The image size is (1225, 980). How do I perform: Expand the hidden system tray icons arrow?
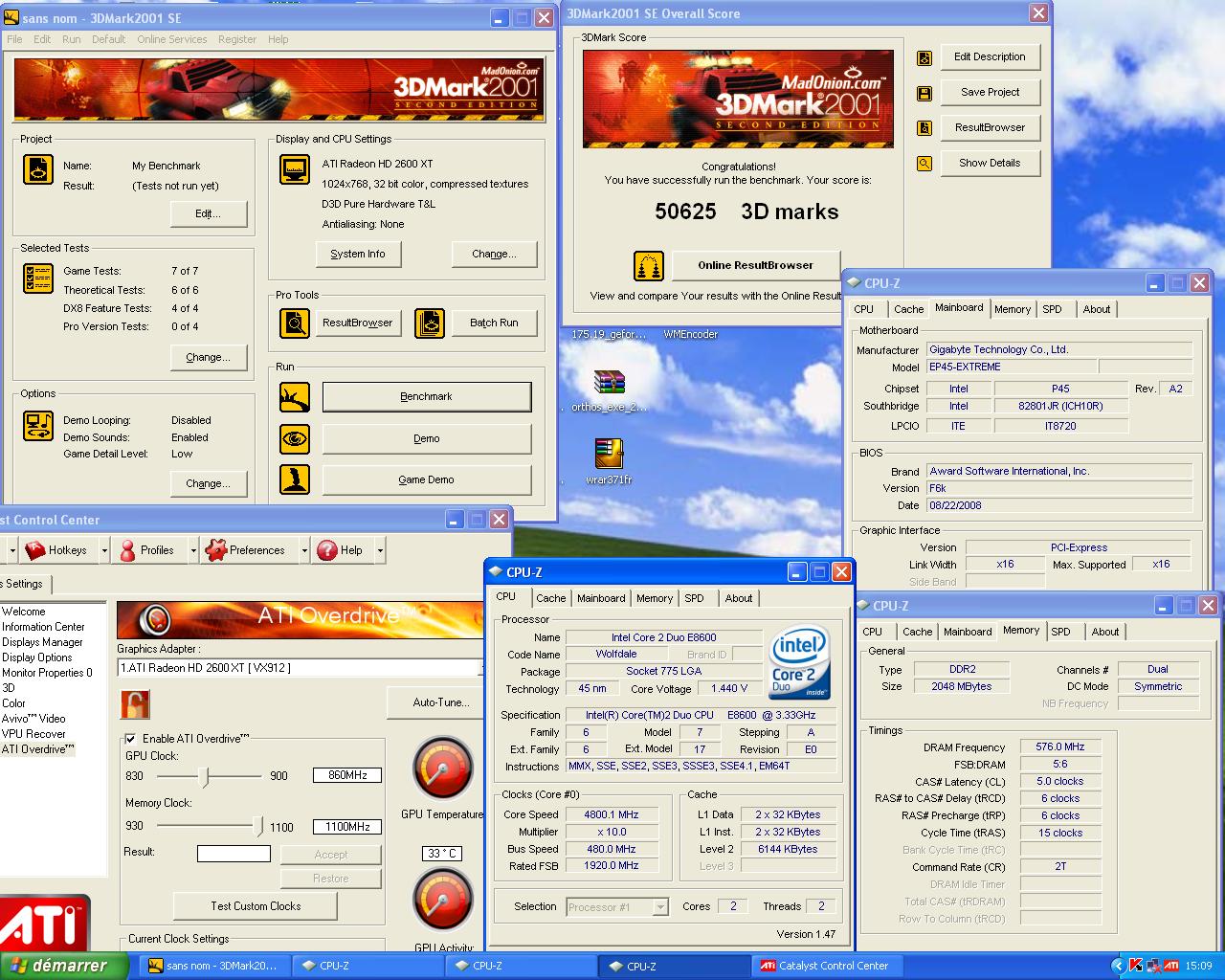[x=1117, y=966]
